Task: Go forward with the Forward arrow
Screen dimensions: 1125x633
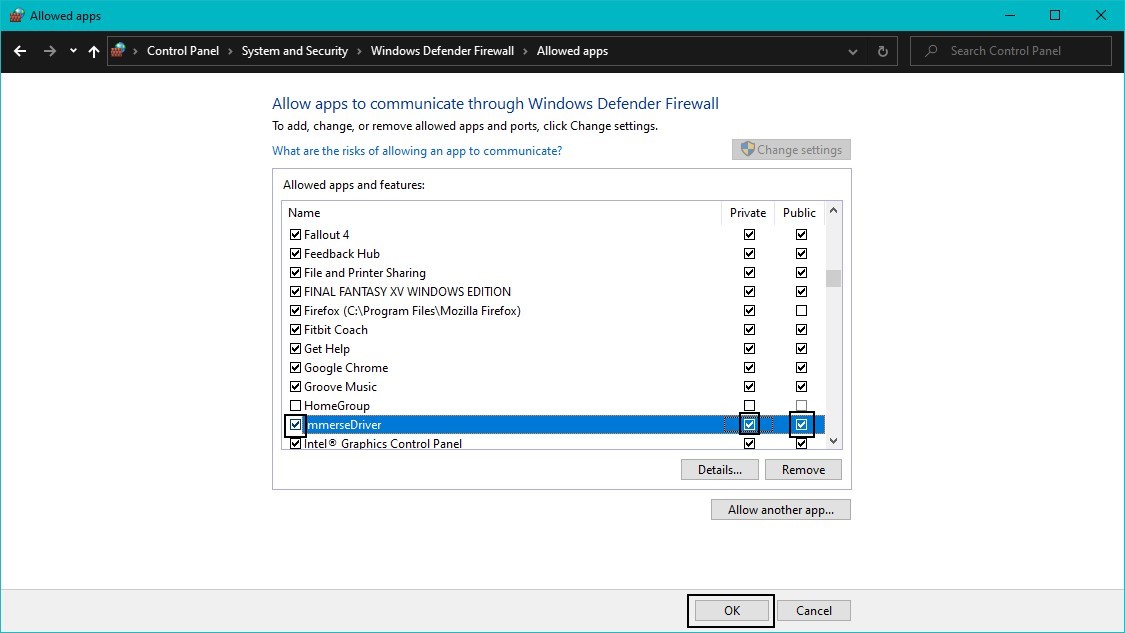Action: 50,51
